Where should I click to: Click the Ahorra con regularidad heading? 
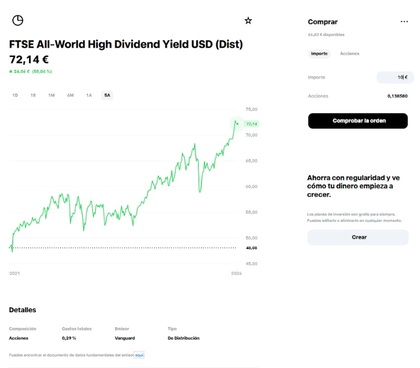coord(353,186)
